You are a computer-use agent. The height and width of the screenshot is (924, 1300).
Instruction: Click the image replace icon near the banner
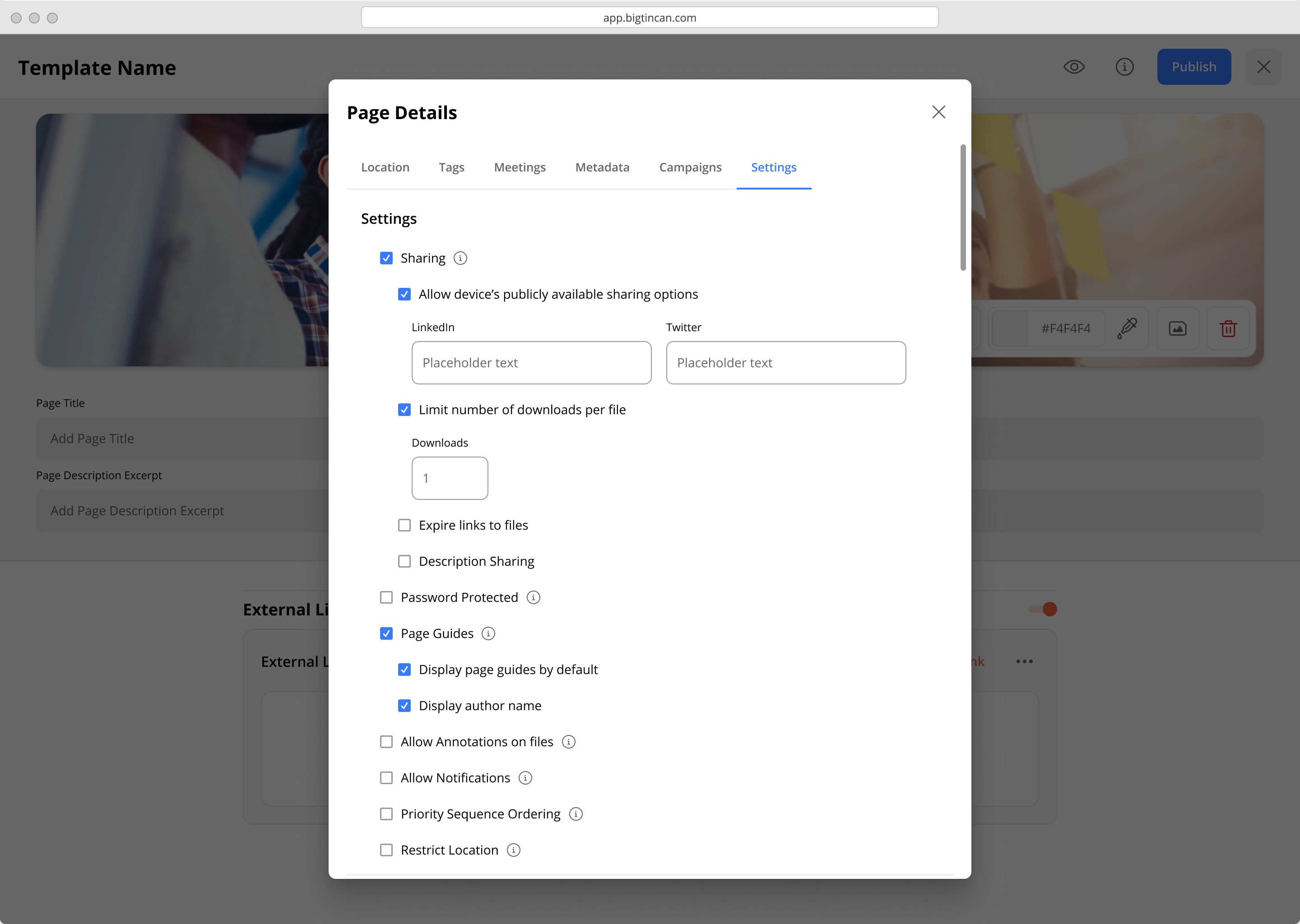1178,328
